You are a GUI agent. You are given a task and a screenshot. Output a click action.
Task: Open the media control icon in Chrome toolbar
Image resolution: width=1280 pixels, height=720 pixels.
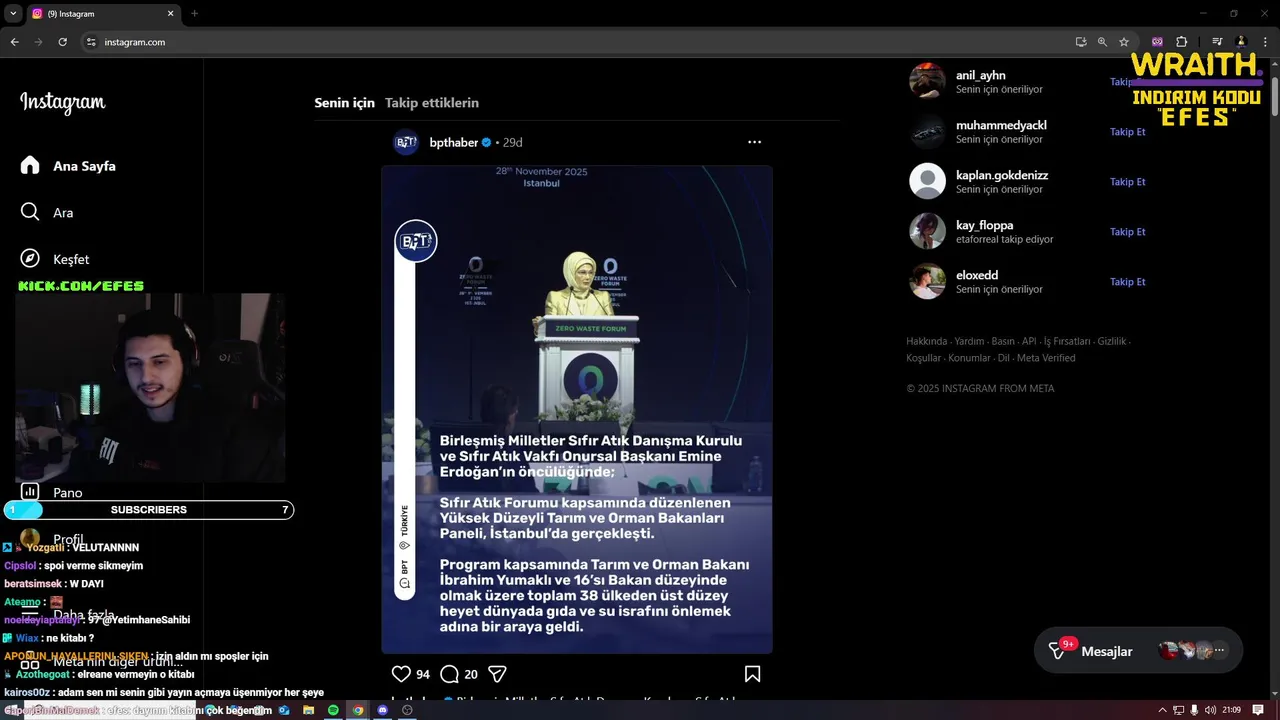click(x=1217, y=42)
